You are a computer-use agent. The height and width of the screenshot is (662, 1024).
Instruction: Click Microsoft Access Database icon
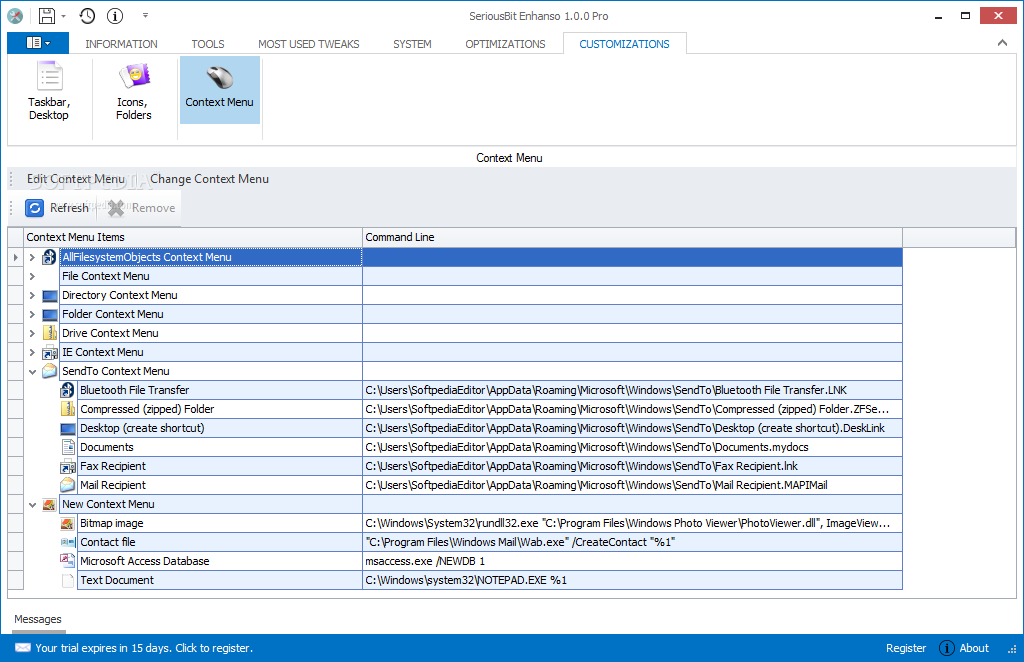[x=67, y=561]
